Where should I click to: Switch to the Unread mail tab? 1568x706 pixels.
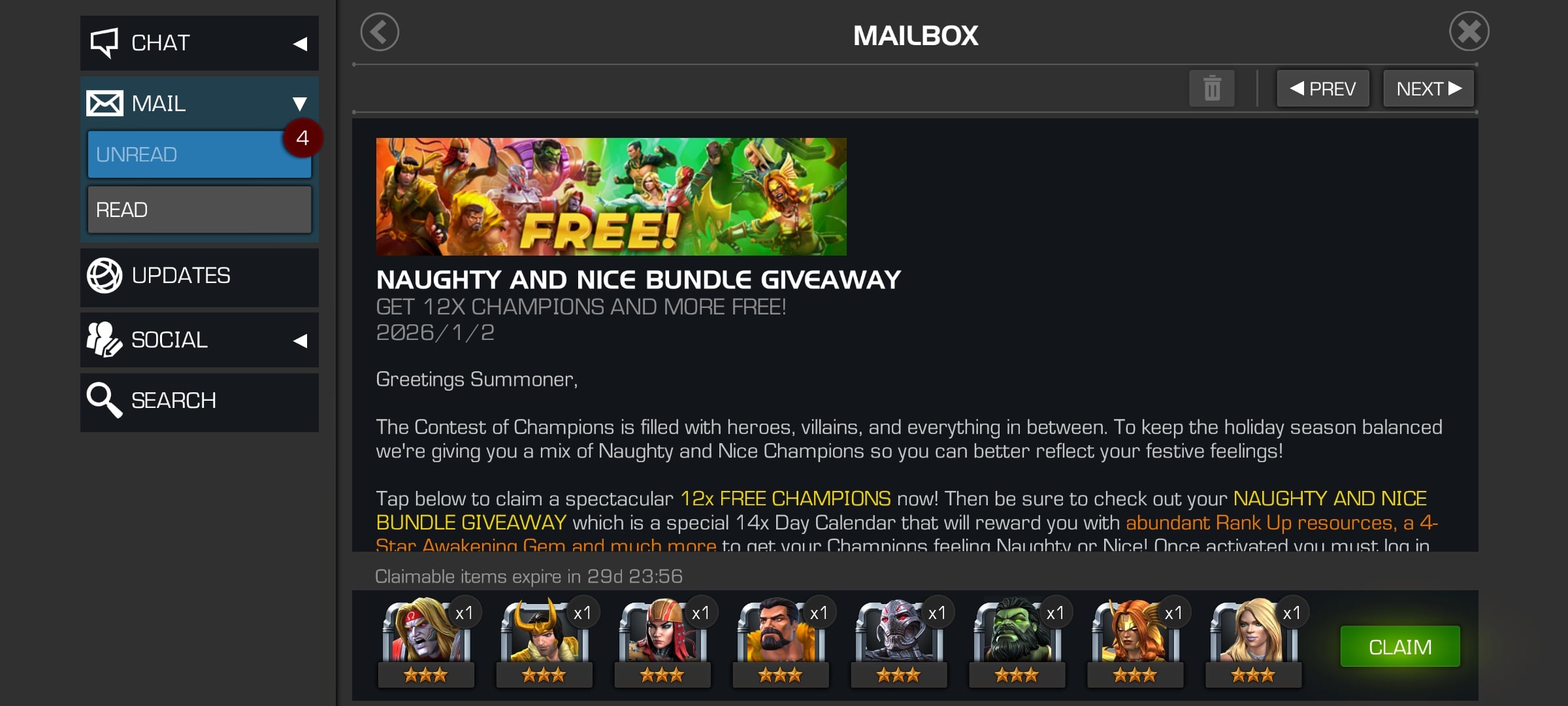[x=199, y=154]
